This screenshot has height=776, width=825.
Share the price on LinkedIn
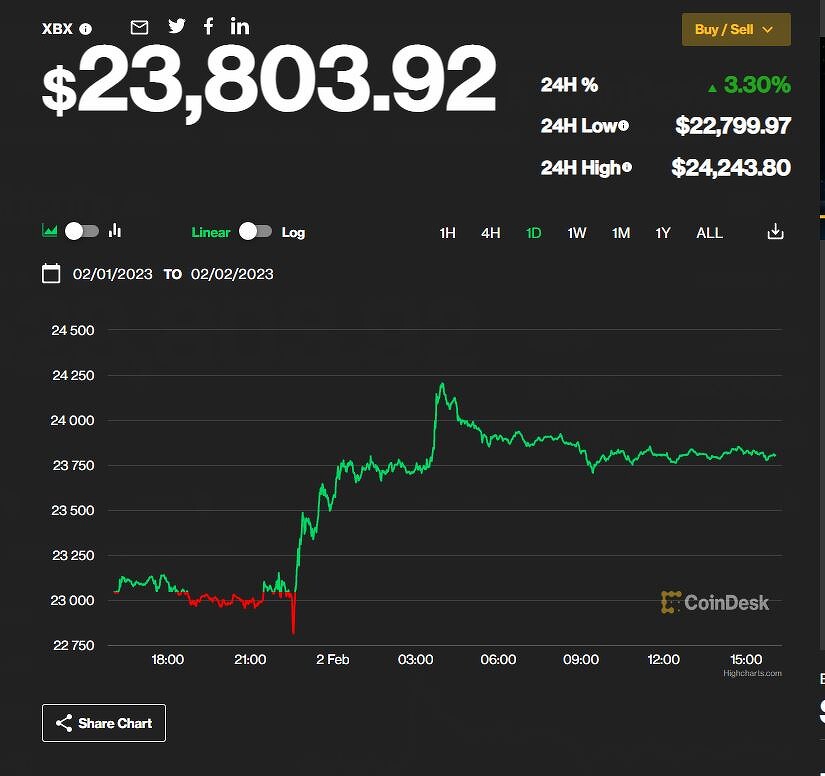[x=240, y=27]
